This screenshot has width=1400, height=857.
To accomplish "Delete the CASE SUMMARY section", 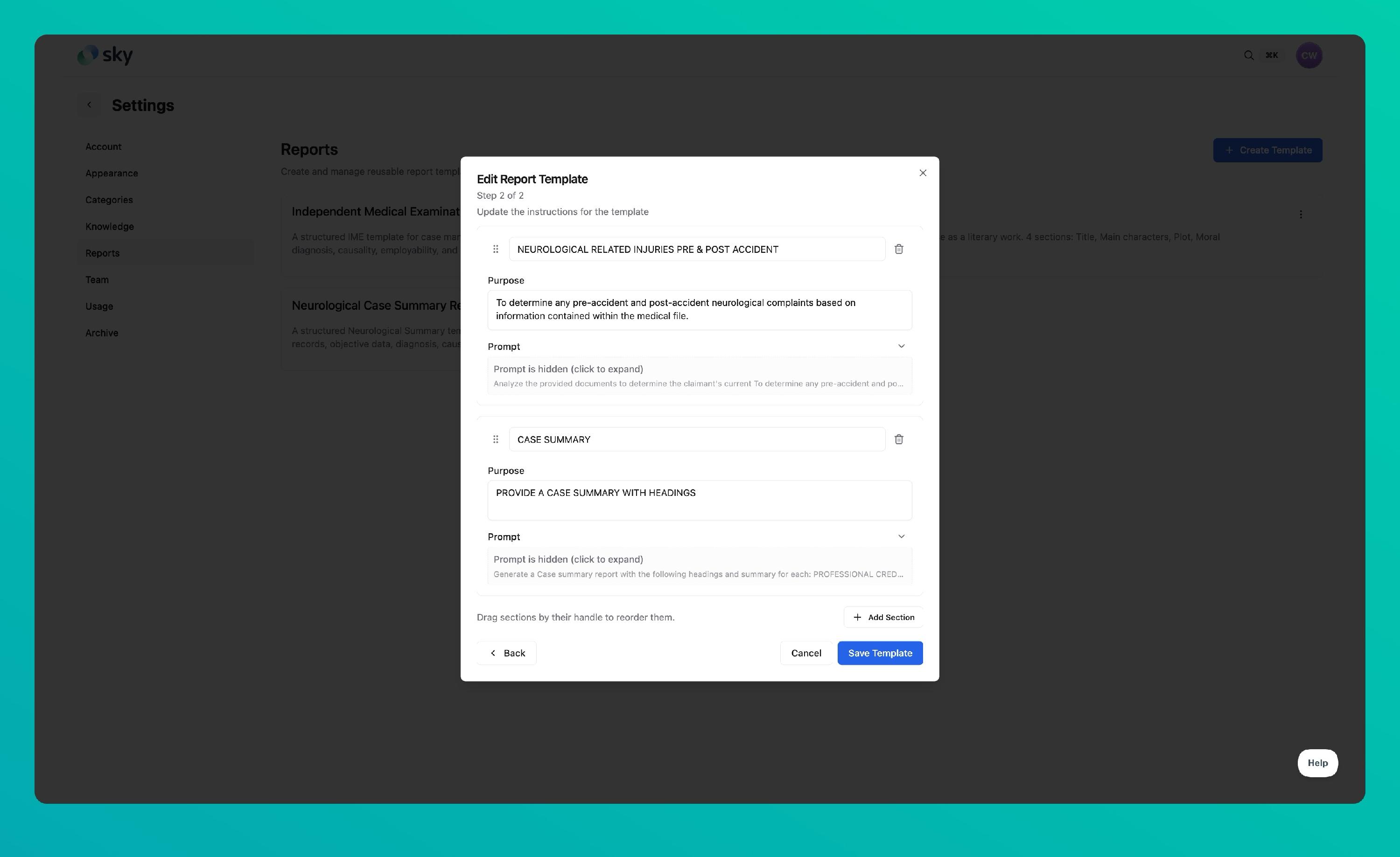I will (899, 439).
